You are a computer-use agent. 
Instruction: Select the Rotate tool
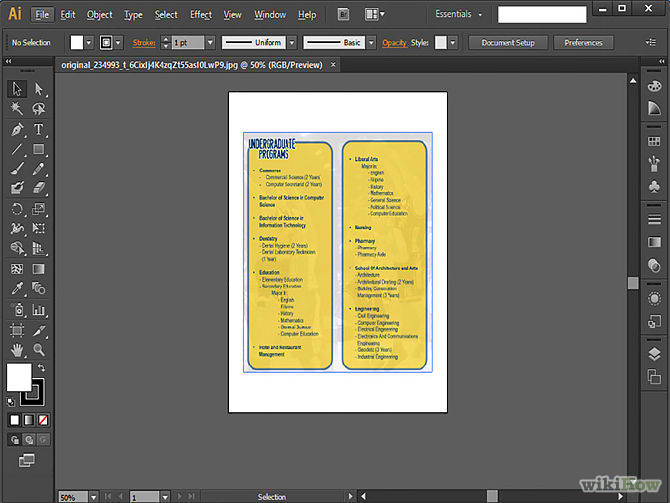[x=17, y=209]
